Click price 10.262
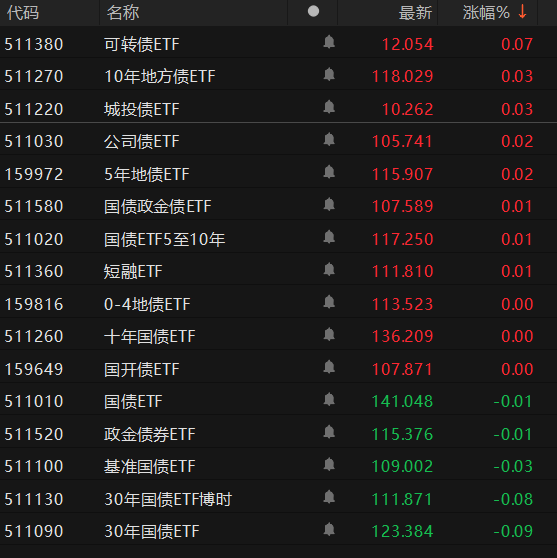This screenshot has height=558, width=557. [408, 109]
